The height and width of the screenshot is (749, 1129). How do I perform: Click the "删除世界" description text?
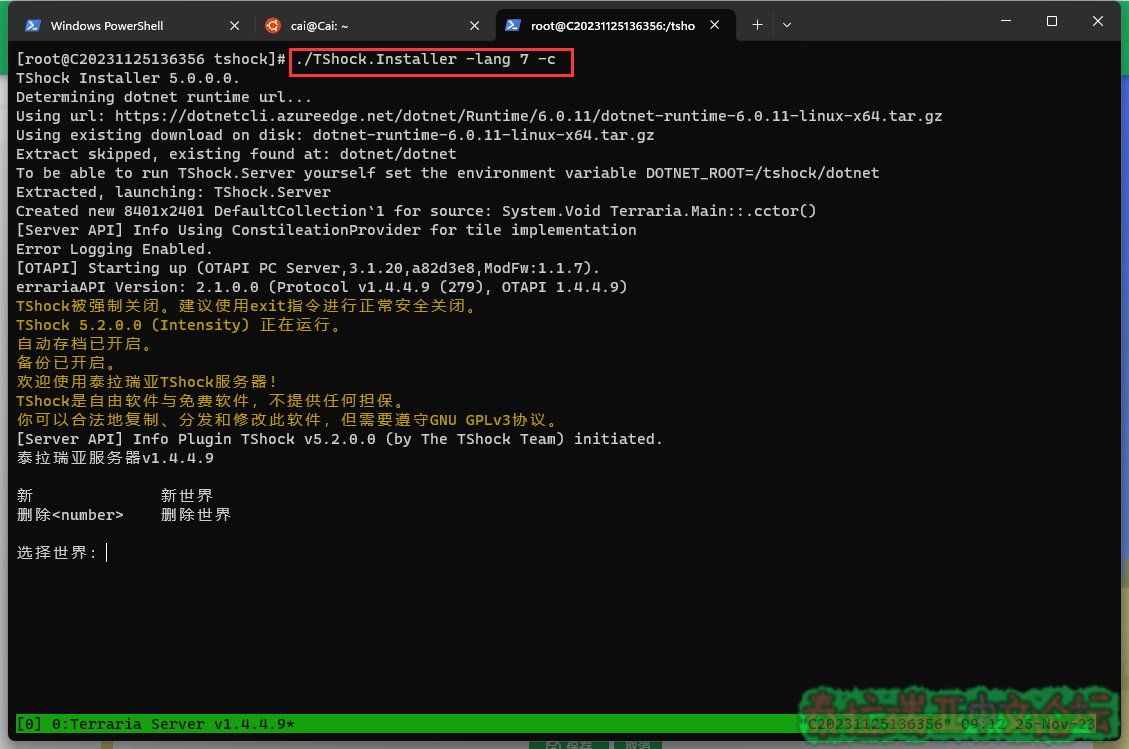pyautogui.click(x=196, y=515)
